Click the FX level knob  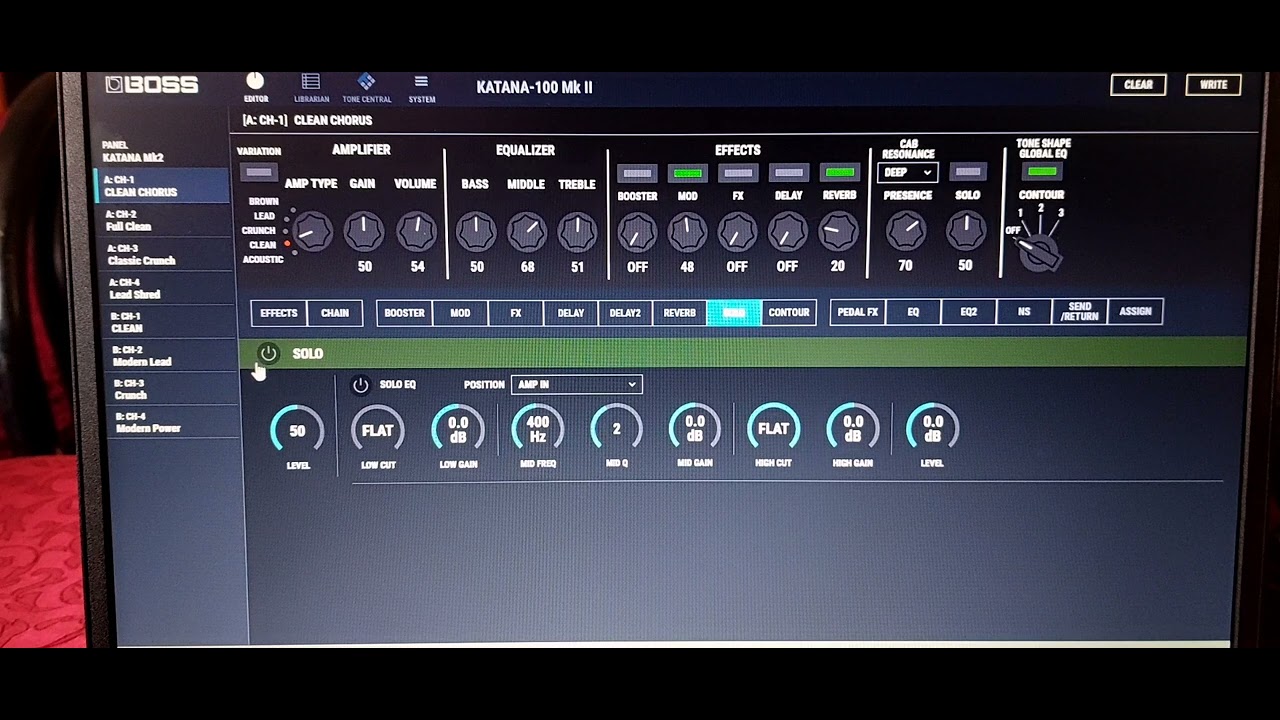(x=737, y=233)
